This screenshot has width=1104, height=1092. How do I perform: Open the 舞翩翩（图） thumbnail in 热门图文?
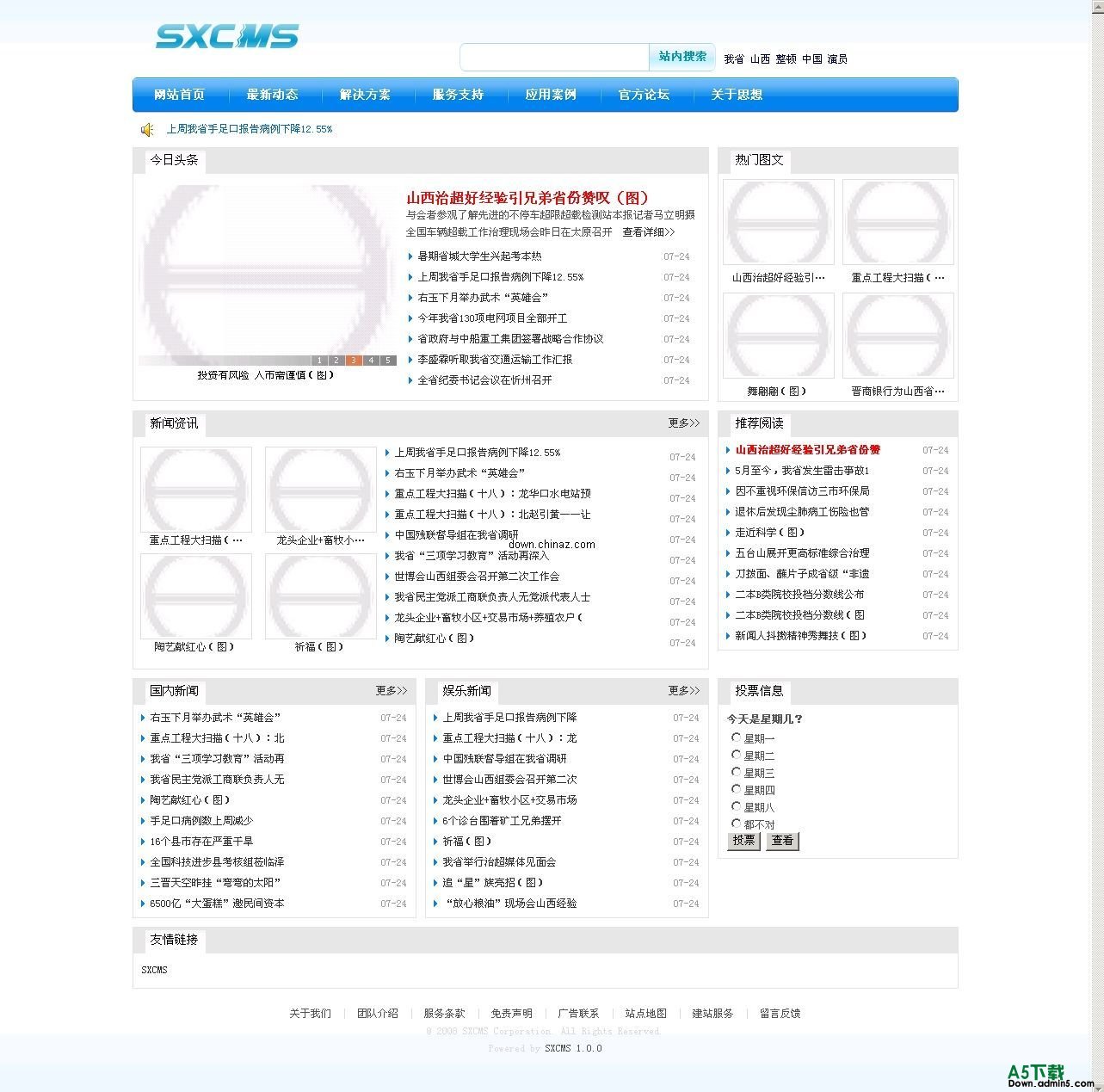pyautogui.click(x=778, y=335)
